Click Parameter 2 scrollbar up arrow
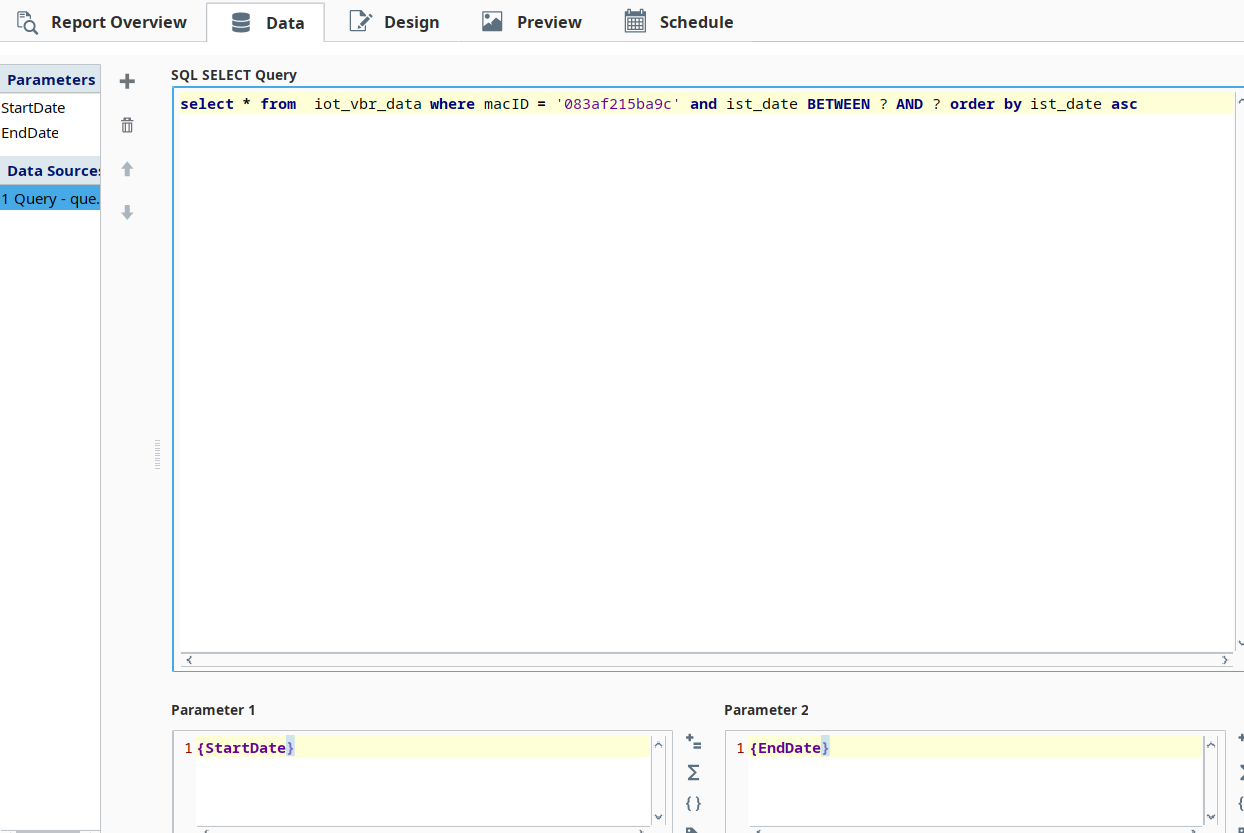This screenshot has width=1244, height=833. point(1211,744)
